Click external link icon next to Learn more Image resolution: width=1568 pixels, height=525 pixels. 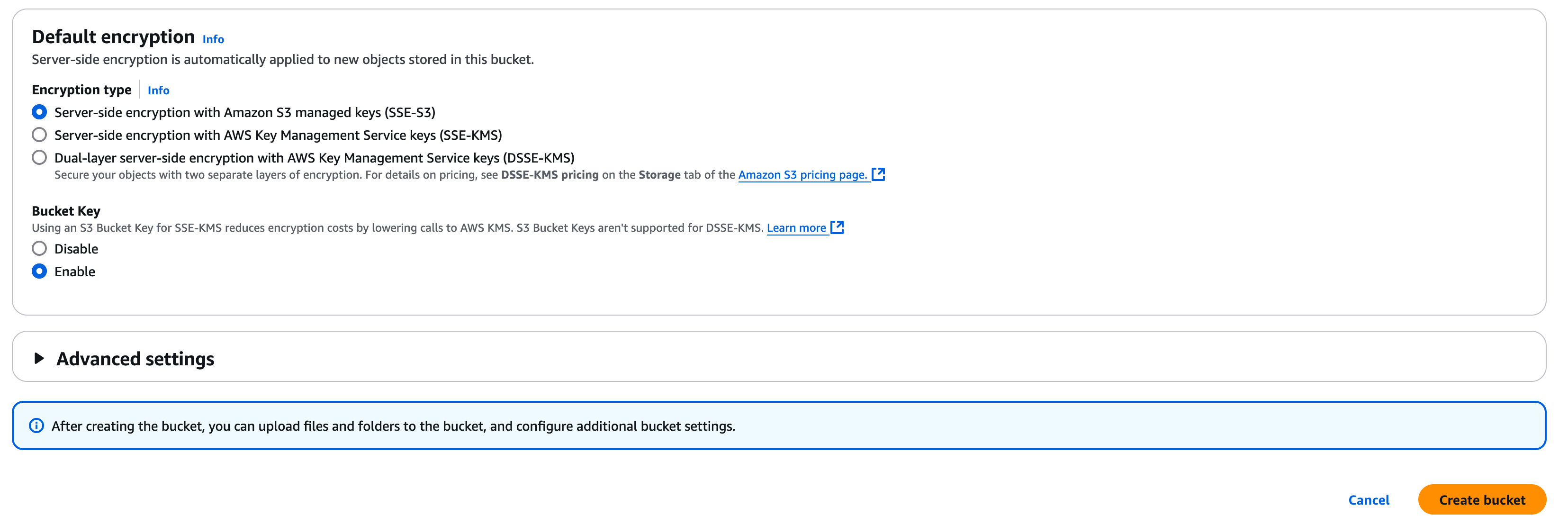click(837, 227)
